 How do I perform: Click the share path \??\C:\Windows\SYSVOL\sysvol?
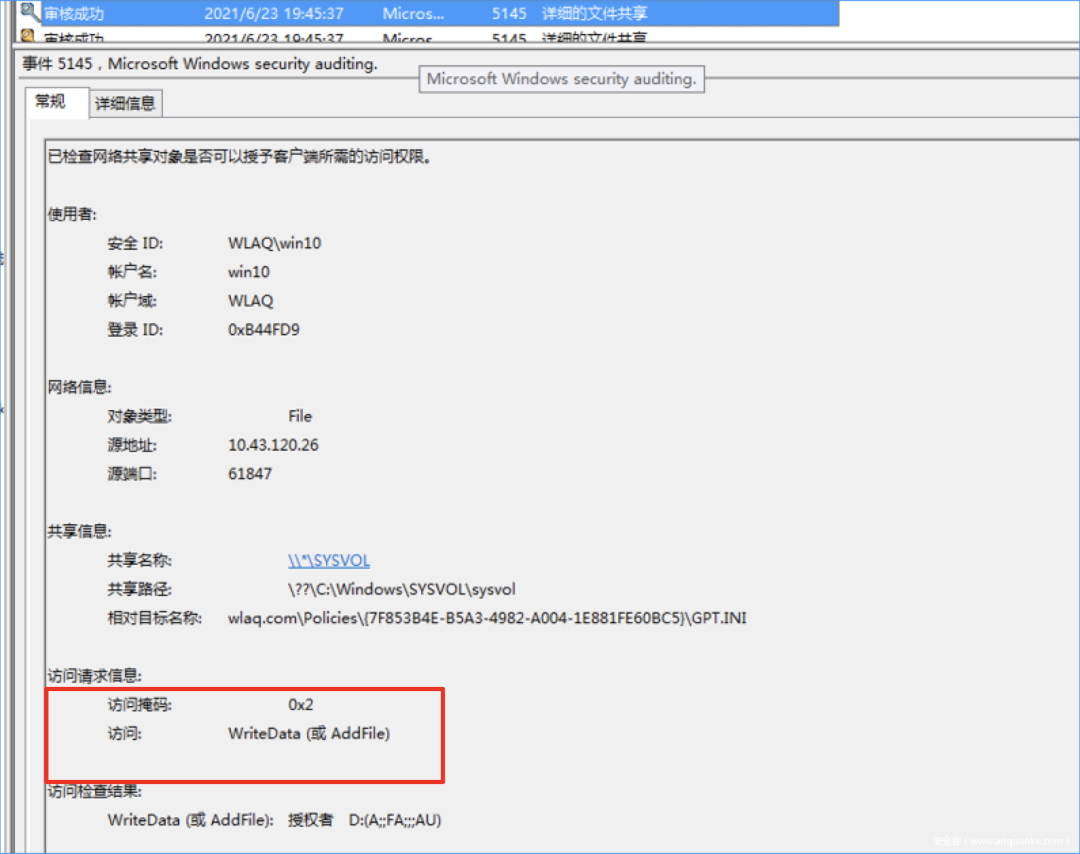pyautogui.click(x=402, y=590)
